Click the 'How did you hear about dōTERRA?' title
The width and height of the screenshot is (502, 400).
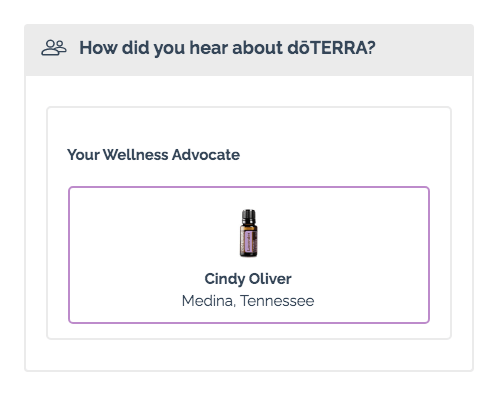tap(227, 48)
